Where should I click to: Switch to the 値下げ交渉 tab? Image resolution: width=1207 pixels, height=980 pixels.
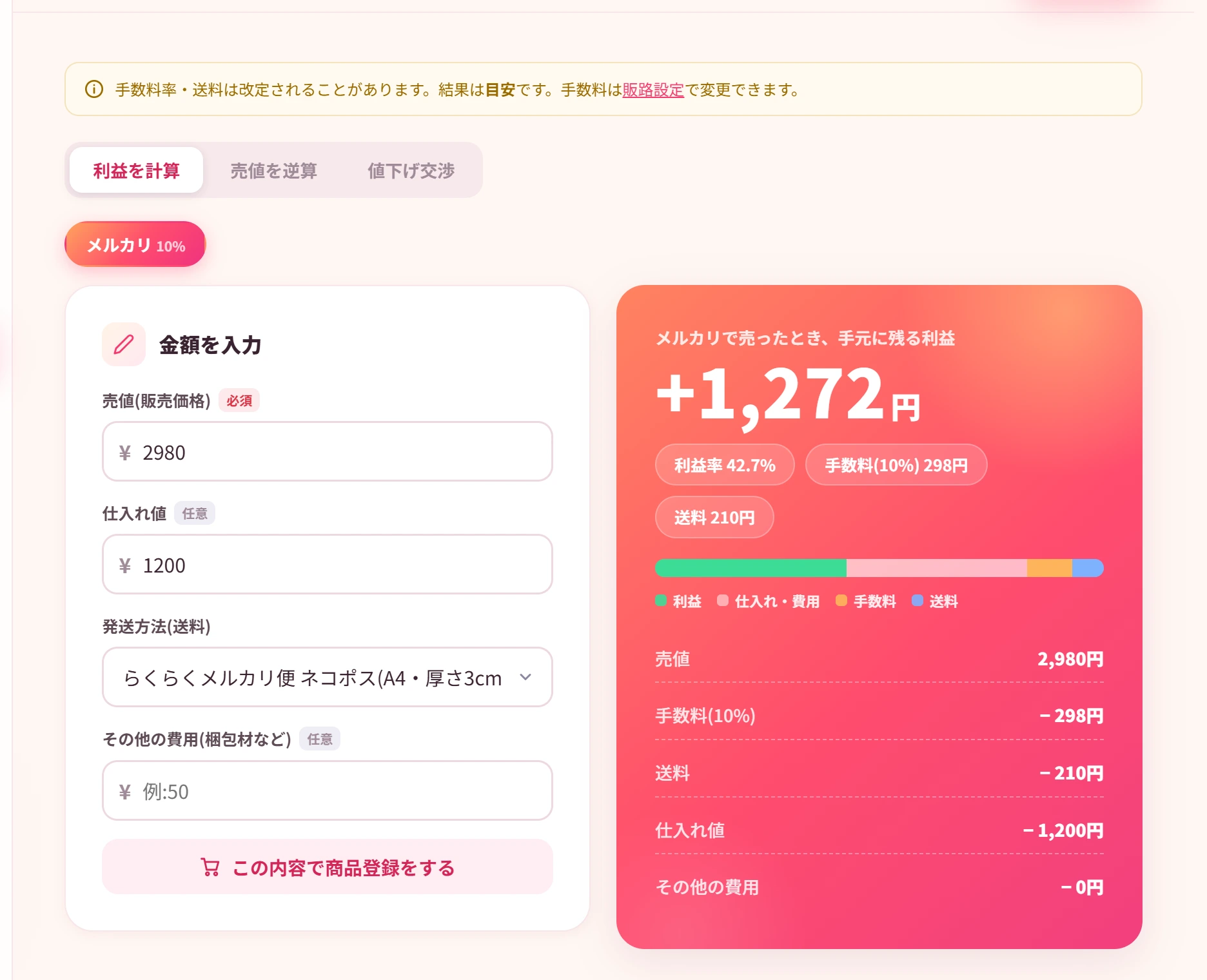[x=411, y=170]
